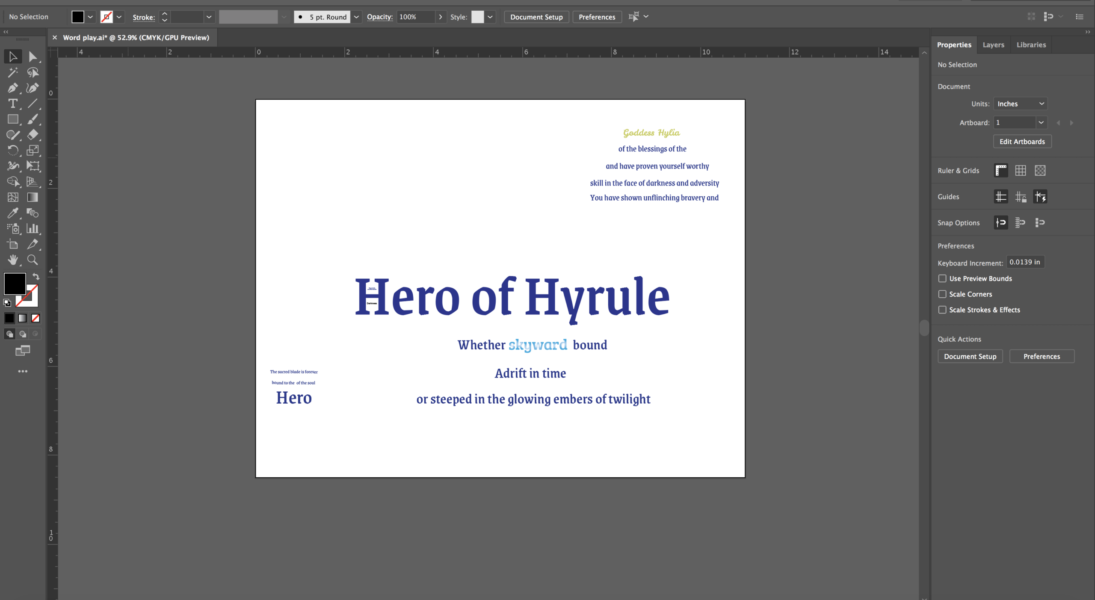Enable the Scale Corners checkbox
Image resolution: width=1095 pixels, height=600 pixels.
pyautogui.click(x=941, y=293)
